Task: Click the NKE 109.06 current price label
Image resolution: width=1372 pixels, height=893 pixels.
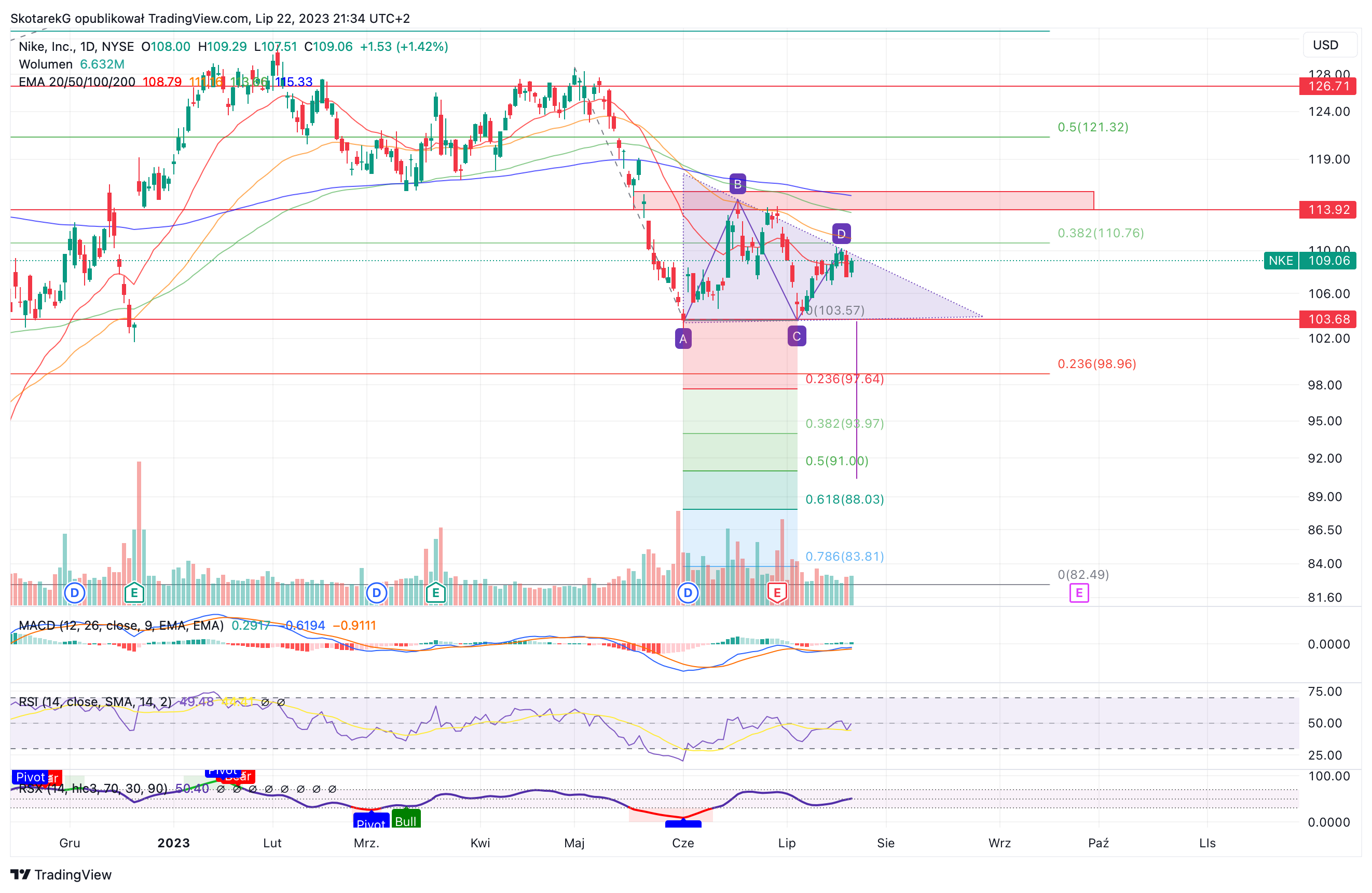Action: click(x=1310, y=261)
